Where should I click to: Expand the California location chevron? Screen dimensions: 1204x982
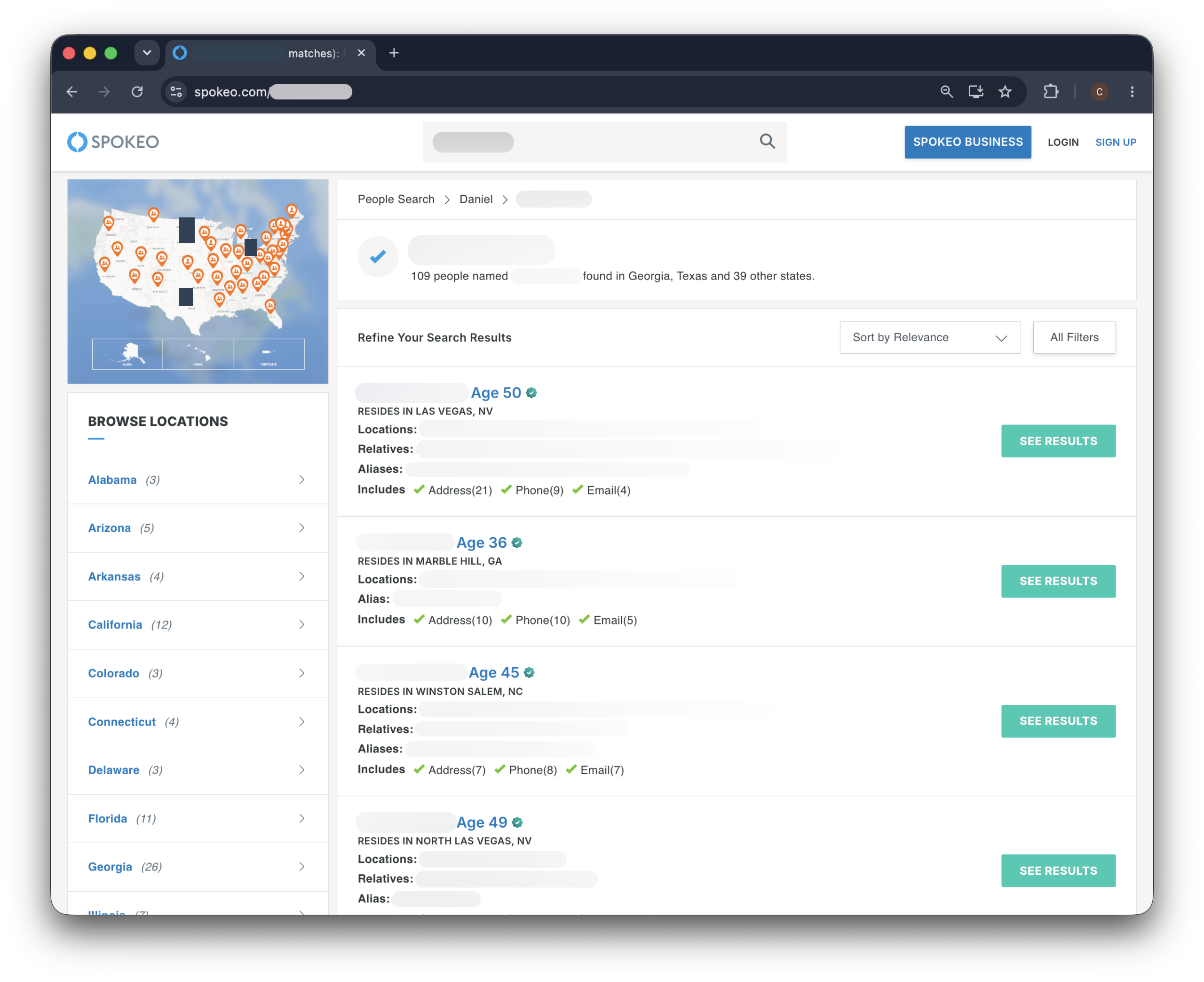coord(302,624)
